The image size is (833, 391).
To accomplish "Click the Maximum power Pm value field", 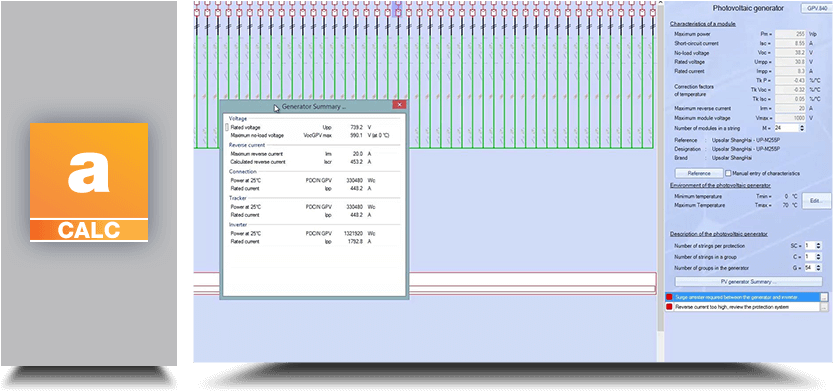I will 790,33.
